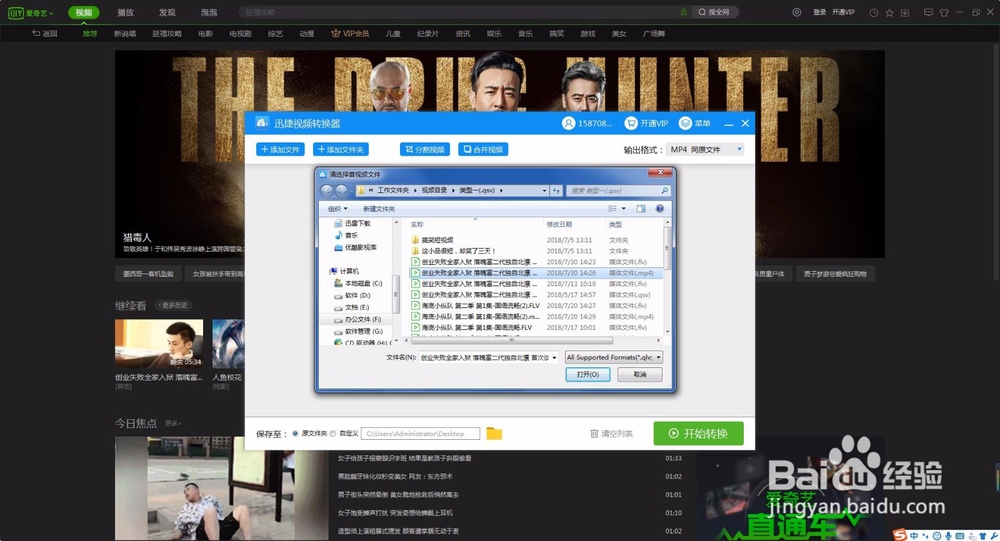The height and width of the screenshot is (541, 1000).
Task: Click the 视频 tab in iQiyi
Action: 84,12
